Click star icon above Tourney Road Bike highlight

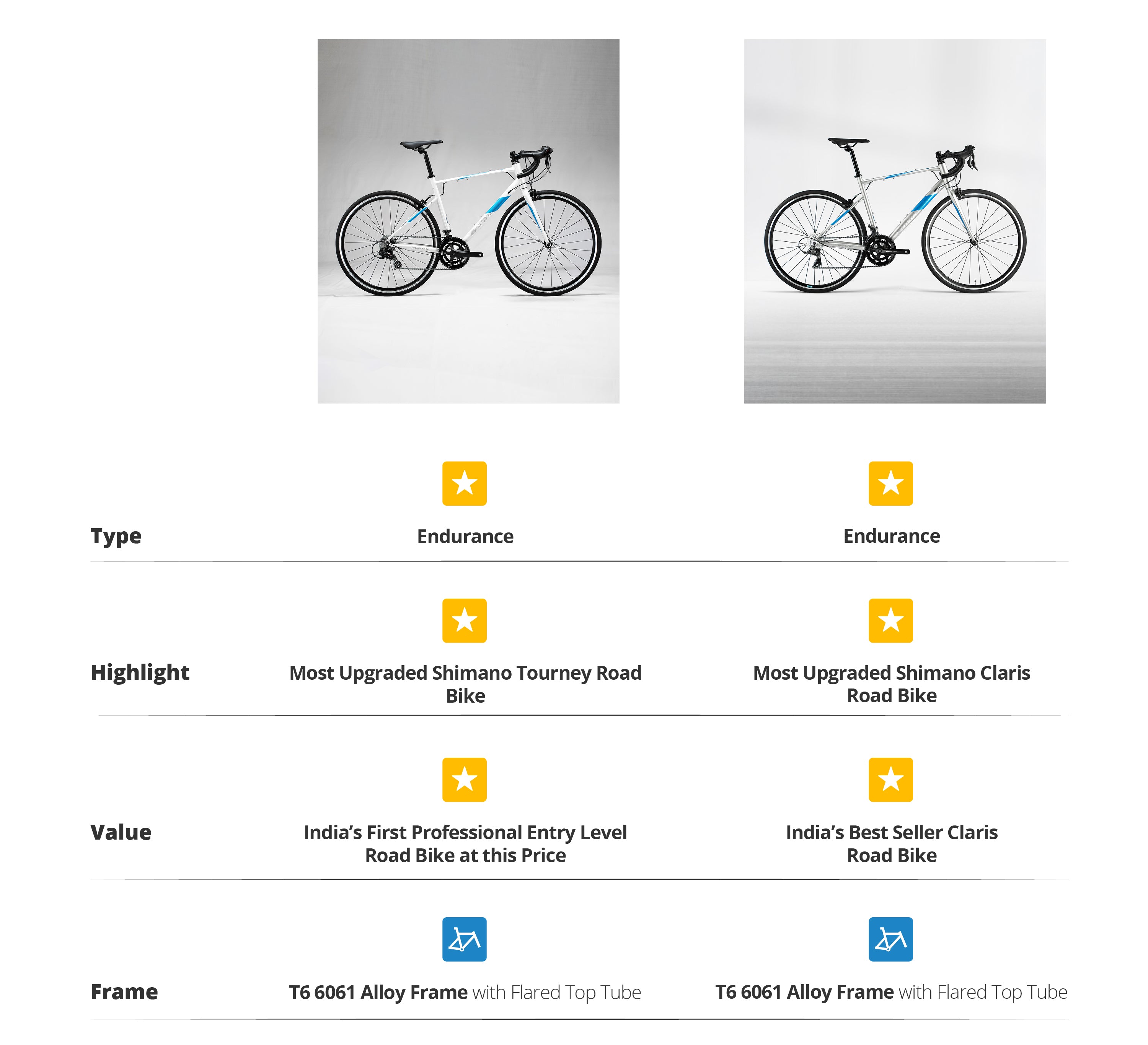pos(464,620)
